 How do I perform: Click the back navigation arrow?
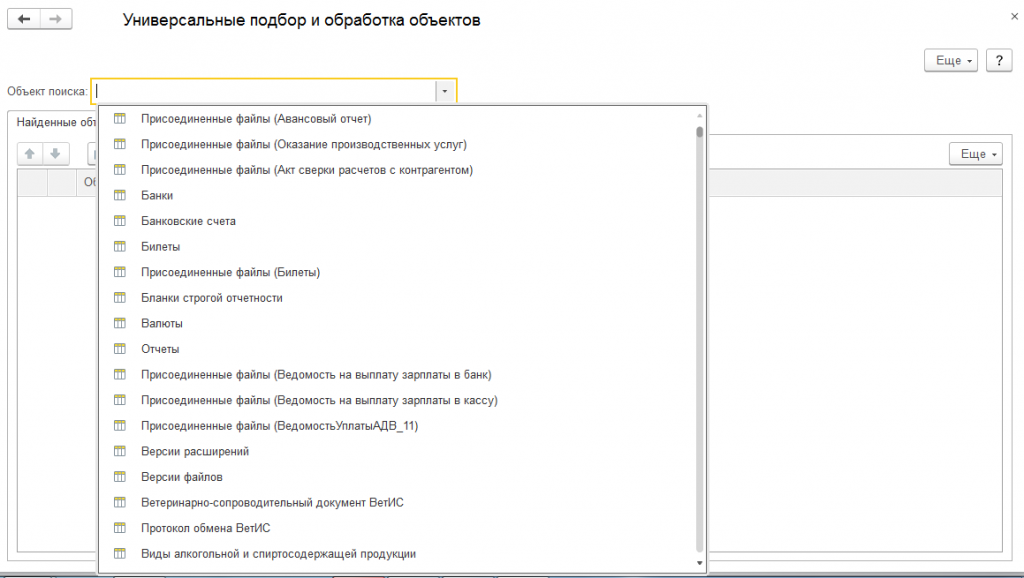pyautogui.click(x=24, y=19)
